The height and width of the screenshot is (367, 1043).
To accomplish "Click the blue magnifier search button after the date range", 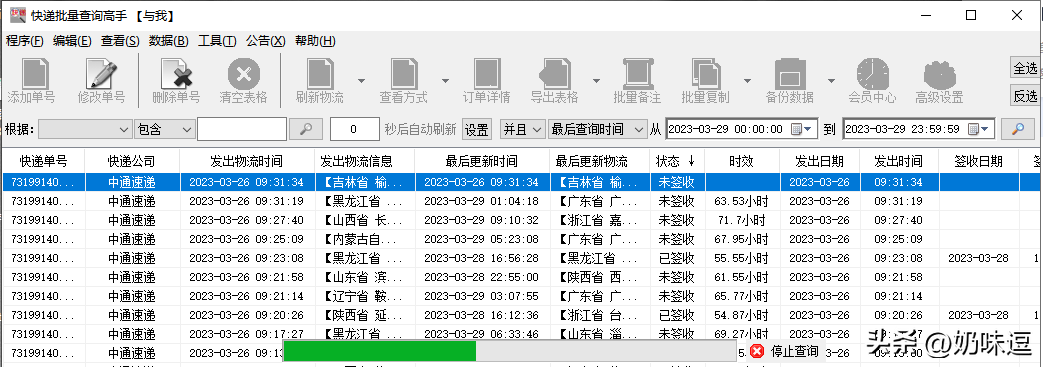I will coord(1018,129).
